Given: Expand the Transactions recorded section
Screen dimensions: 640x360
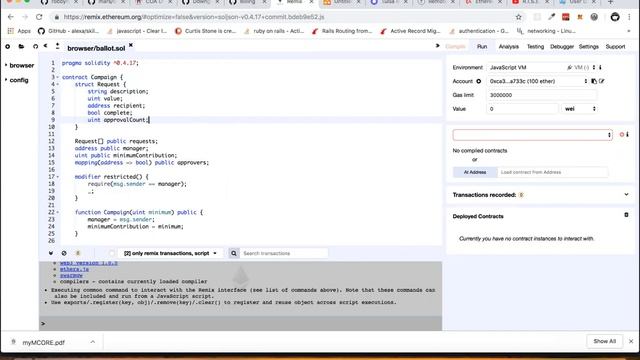Looking at the screenshot, I should pos(626,195).
